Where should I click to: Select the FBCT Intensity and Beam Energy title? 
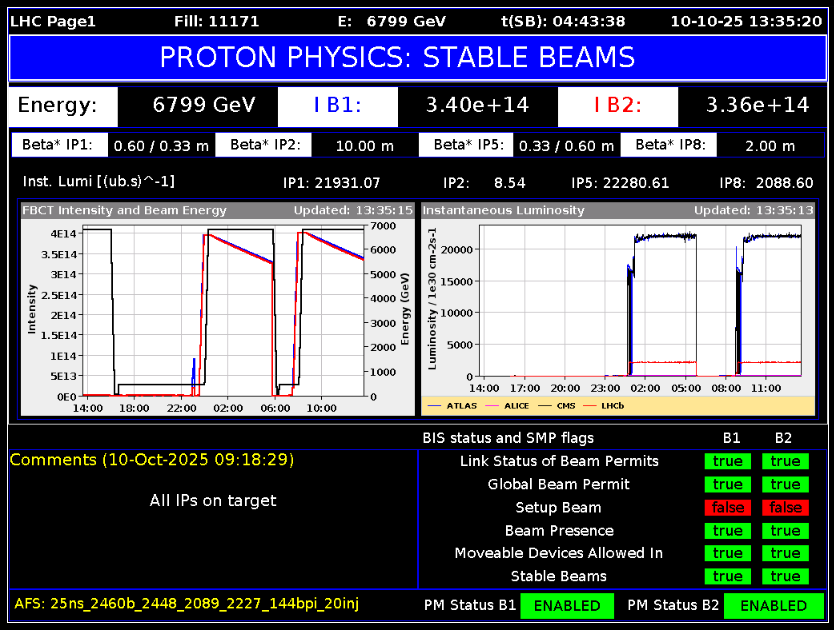click(126, 210)
